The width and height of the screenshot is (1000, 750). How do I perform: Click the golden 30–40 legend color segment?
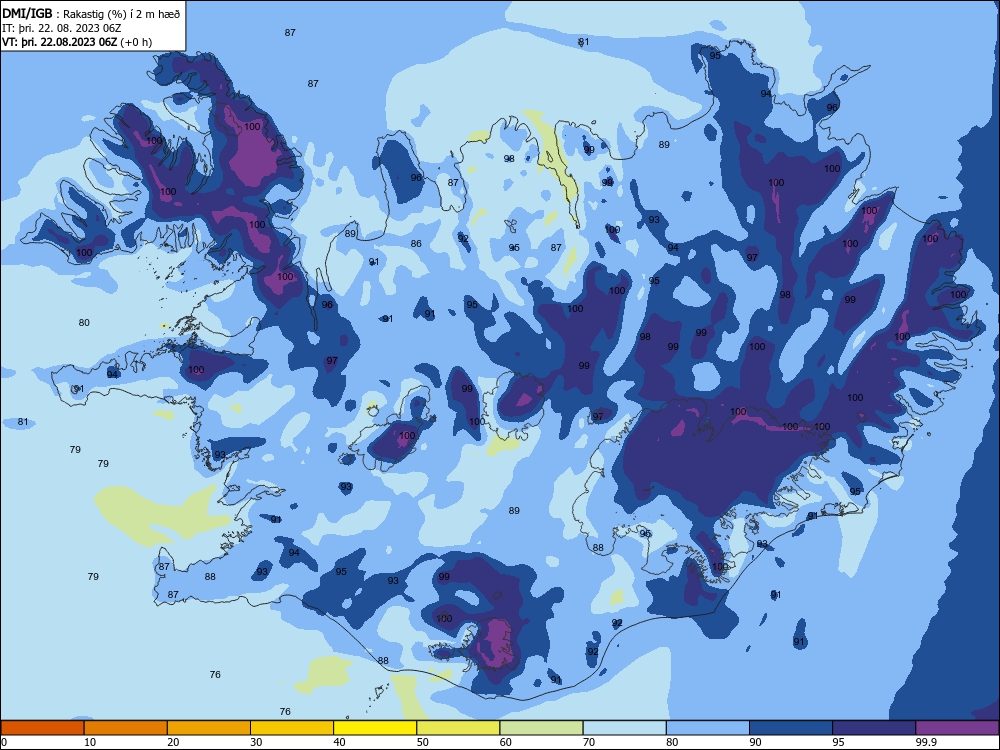pyautogui.click(x=292, y=728)
